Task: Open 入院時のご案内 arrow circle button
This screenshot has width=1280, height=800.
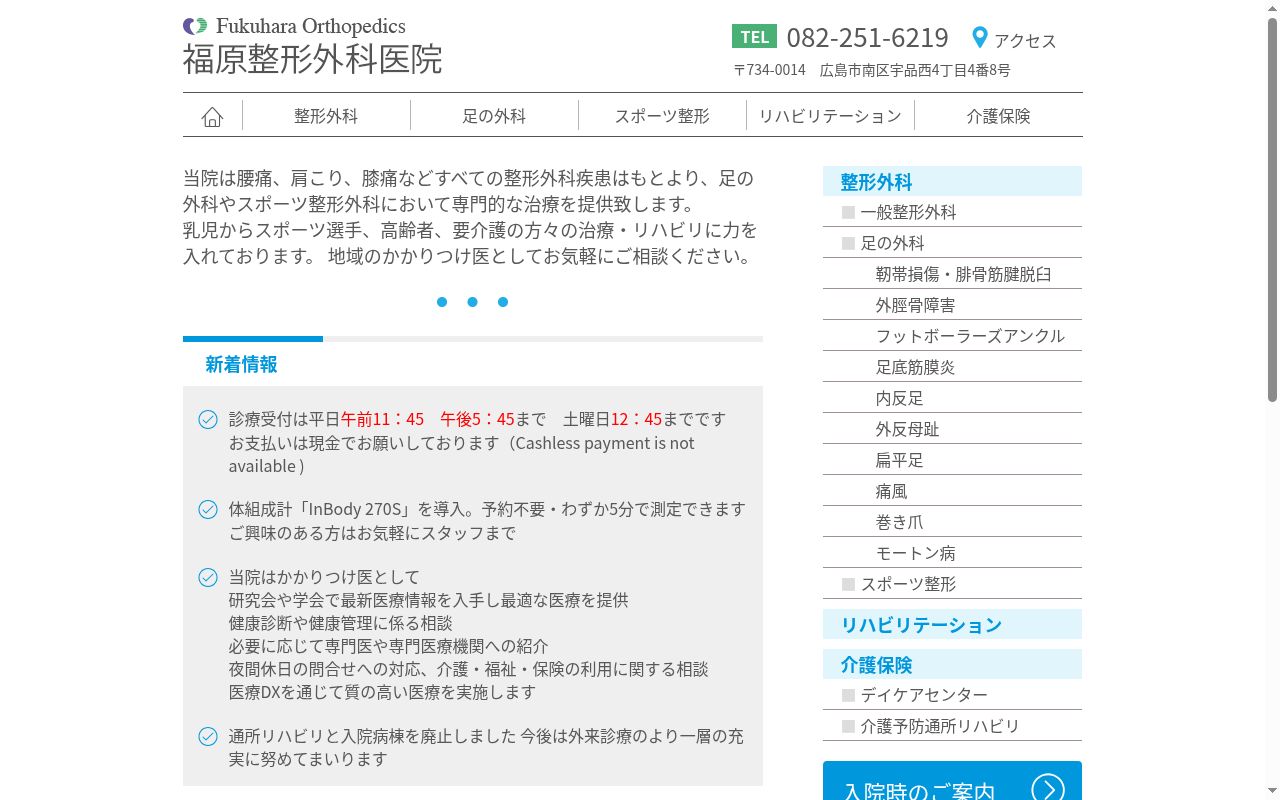Action: coord(1048,789)
